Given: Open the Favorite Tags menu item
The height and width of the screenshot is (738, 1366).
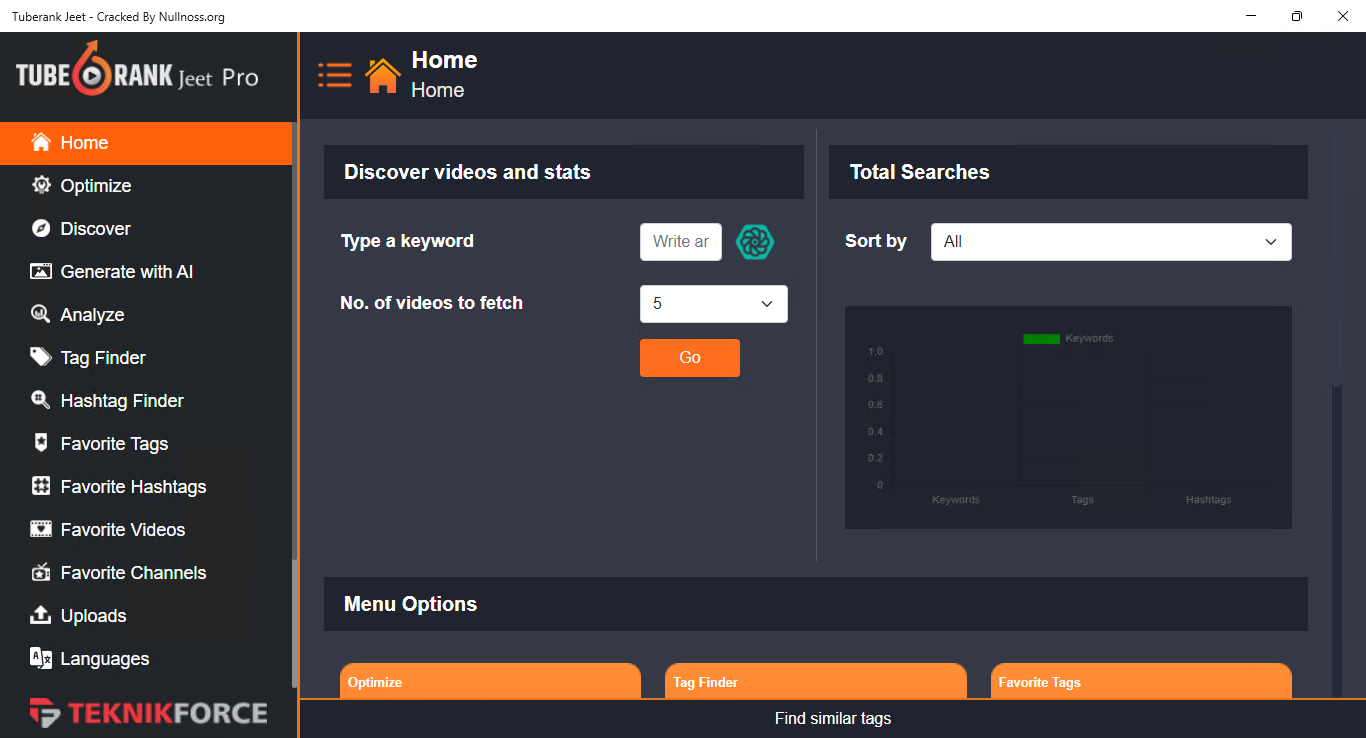Looking at the screenshot, I should (x=146, y=444).
